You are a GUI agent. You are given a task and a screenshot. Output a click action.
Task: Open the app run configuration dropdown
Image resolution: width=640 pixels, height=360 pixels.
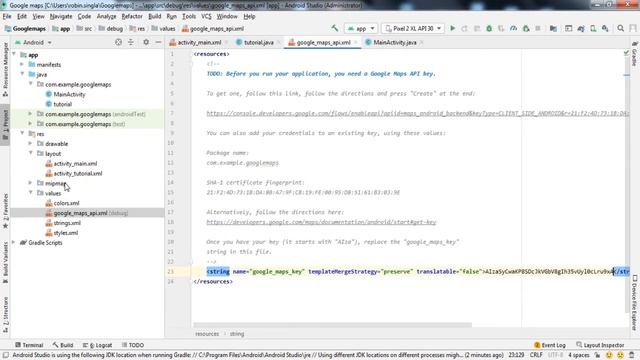coord(361,29)
